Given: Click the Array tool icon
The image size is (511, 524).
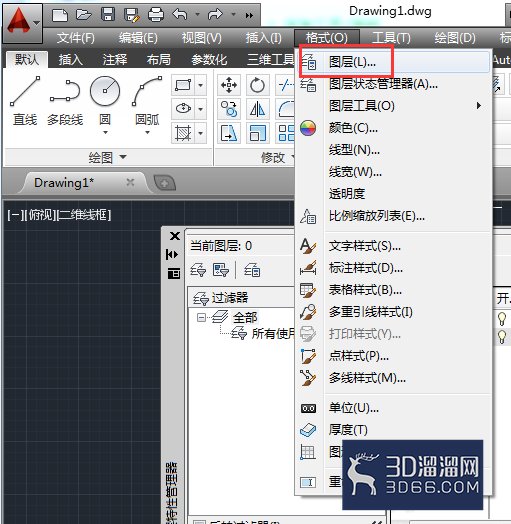Looking at the screenshot, I should coord(286,133).
